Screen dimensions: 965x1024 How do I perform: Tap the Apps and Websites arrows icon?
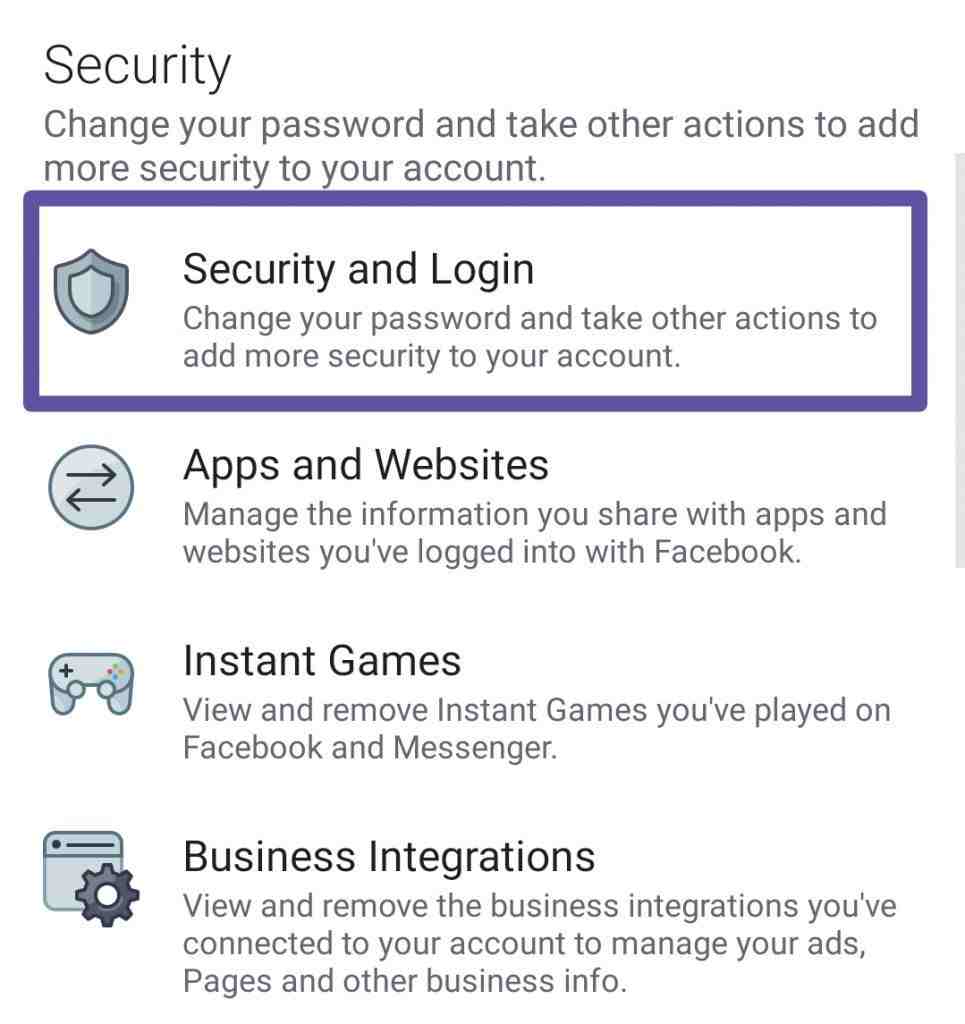tap(91, 487)
